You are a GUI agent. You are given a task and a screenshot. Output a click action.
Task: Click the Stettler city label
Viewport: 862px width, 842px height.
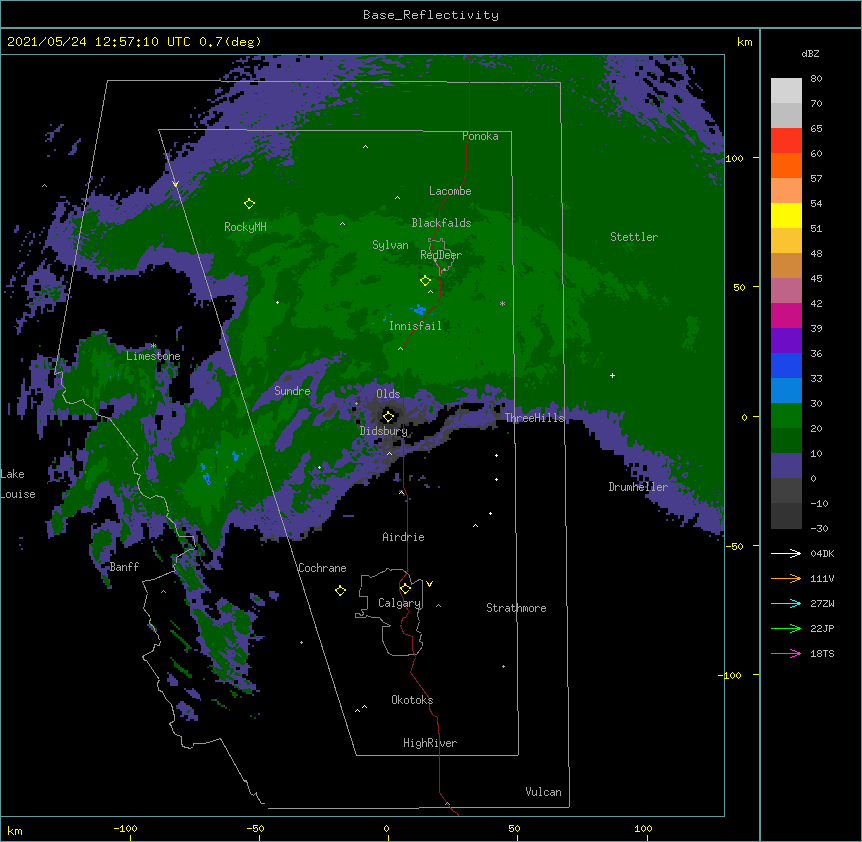[634, 237]
